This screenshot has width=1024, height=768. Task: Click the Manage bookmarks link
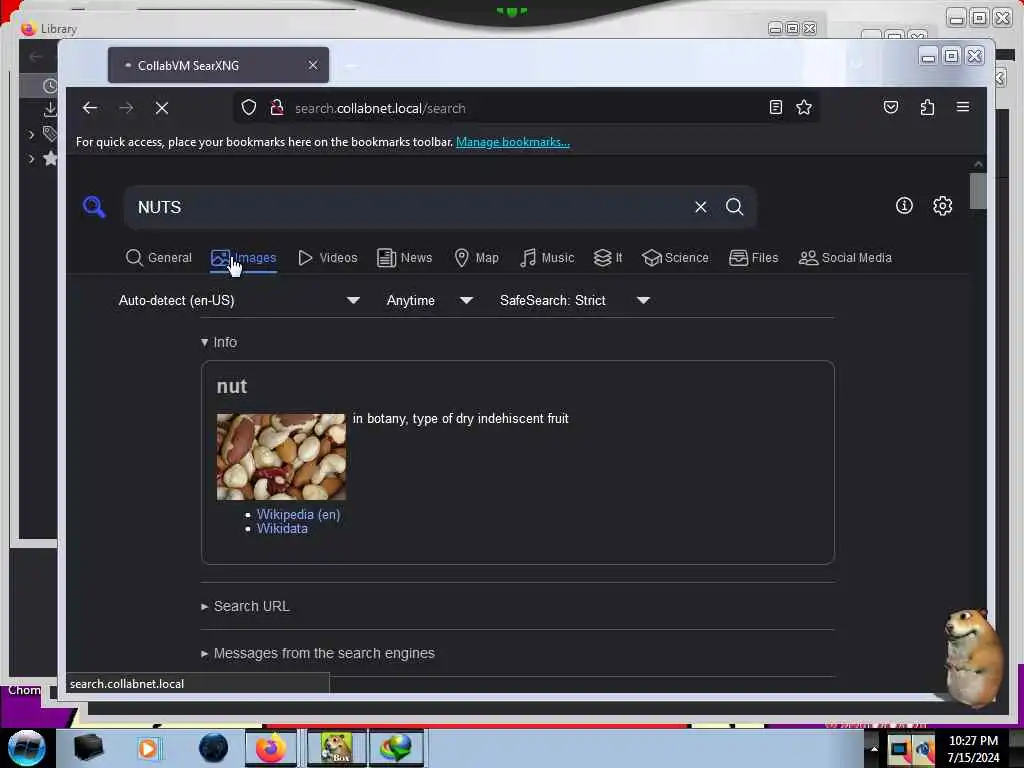513,142
